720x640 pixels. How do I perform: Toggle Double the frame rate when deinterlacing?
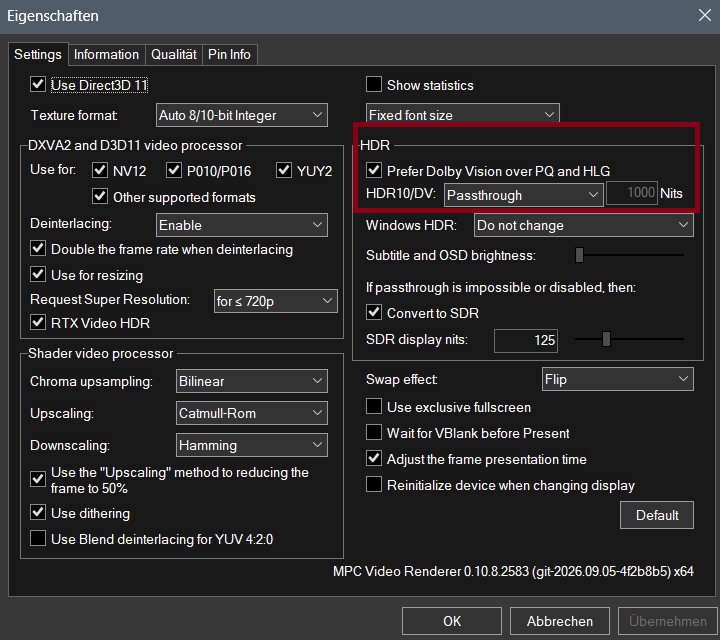click(38, 249)
